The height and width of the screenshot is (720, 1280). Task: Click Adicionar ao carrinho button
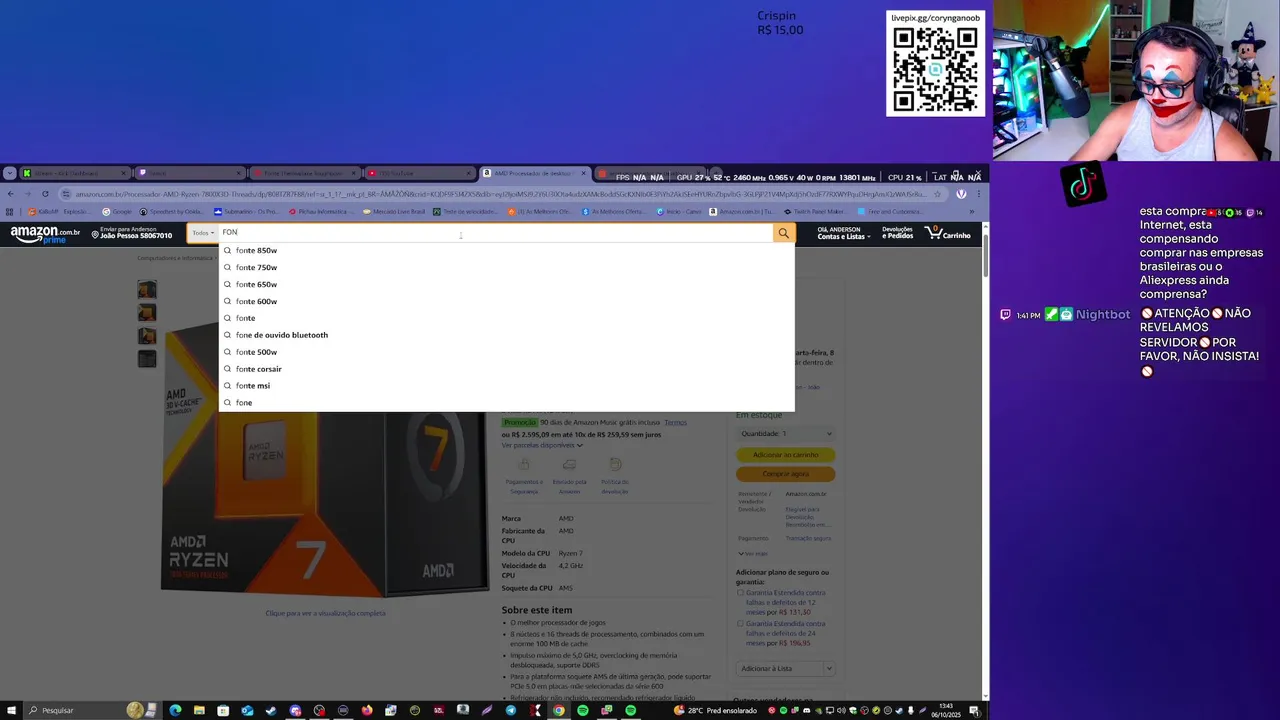pyautogui.click(x=785, y=455)
